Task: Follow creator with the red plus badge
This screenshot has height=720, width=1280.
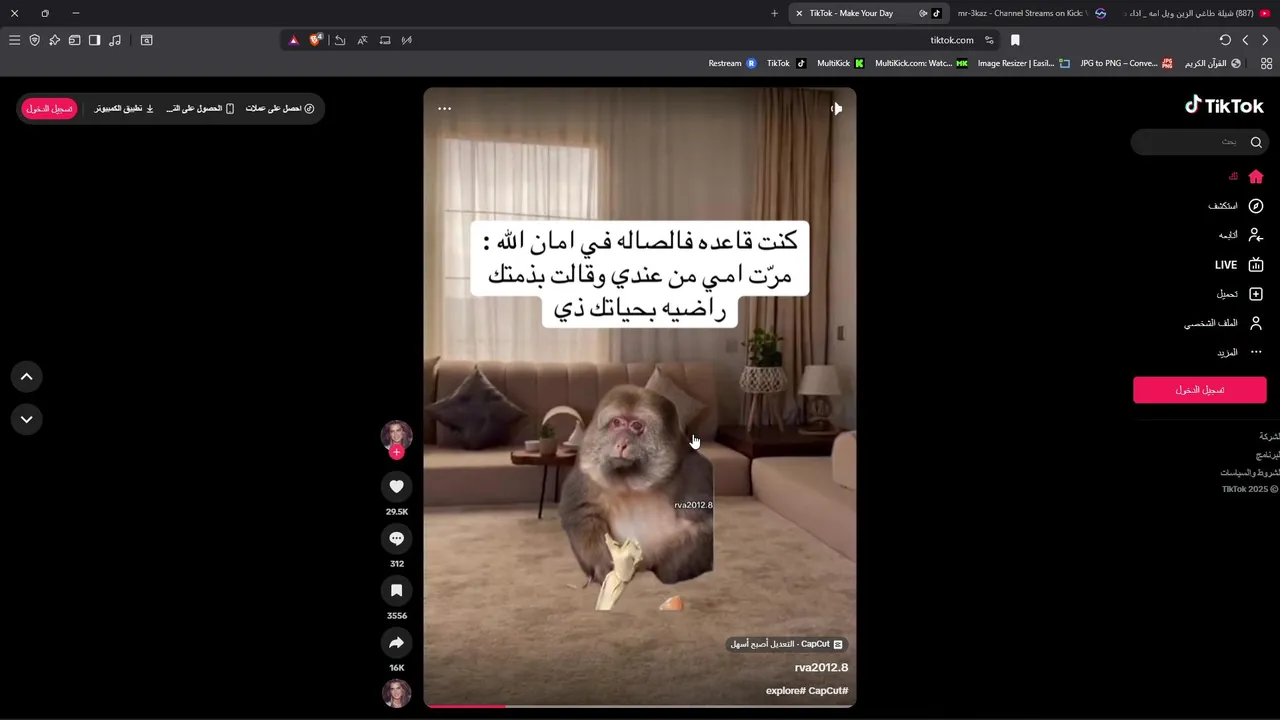Action: (396, 452)
